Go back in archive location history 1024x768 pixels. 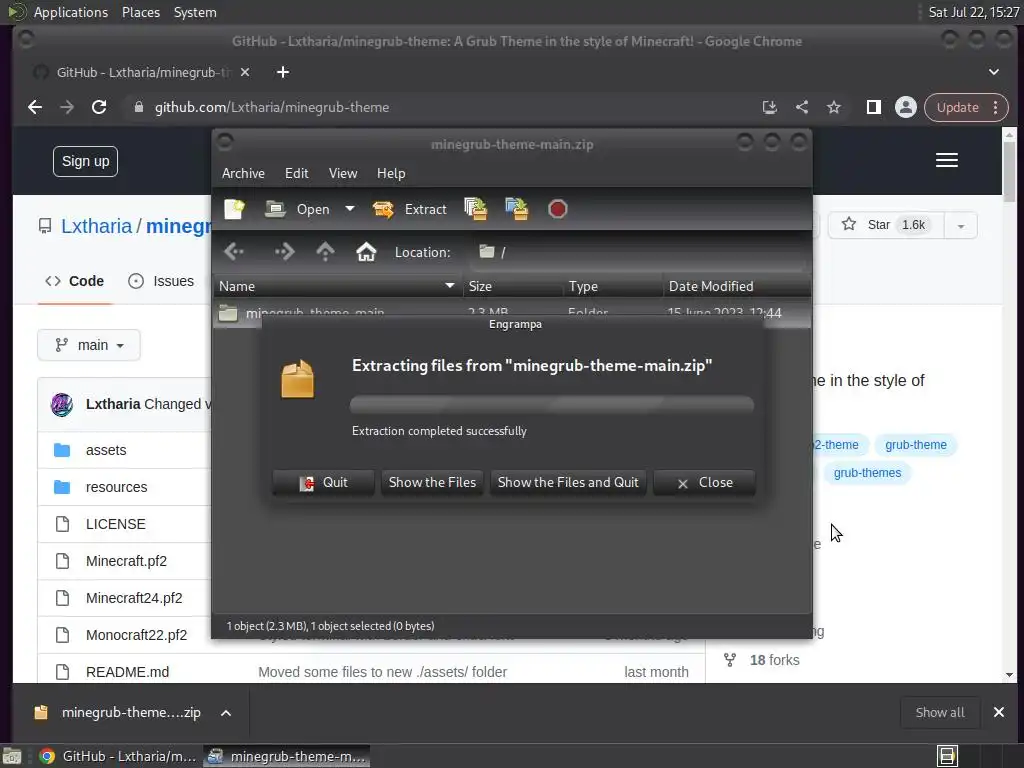(x=234, y=251)
